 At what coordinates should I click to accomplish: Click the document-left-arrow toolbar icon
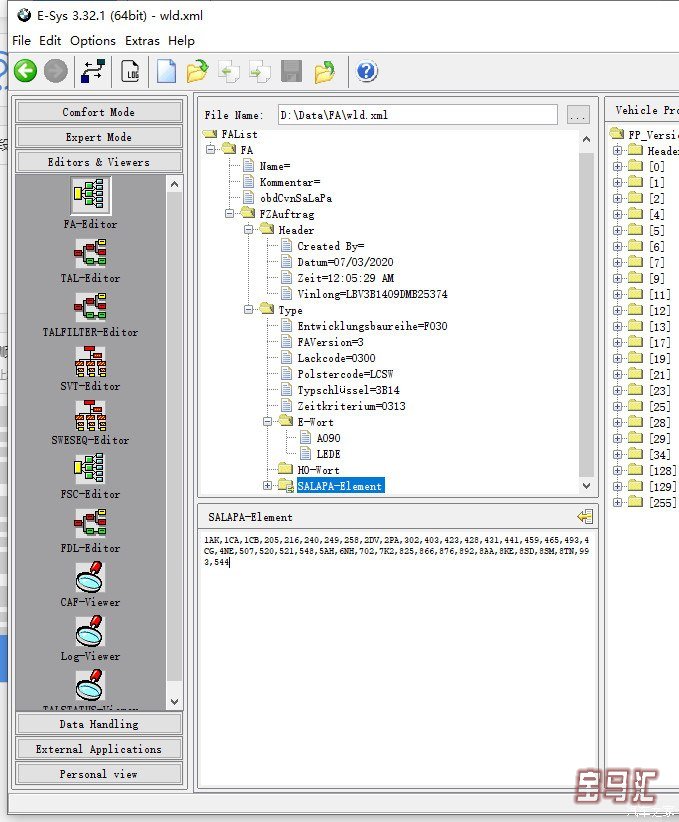pyautogui.click(x=229, y=71)
